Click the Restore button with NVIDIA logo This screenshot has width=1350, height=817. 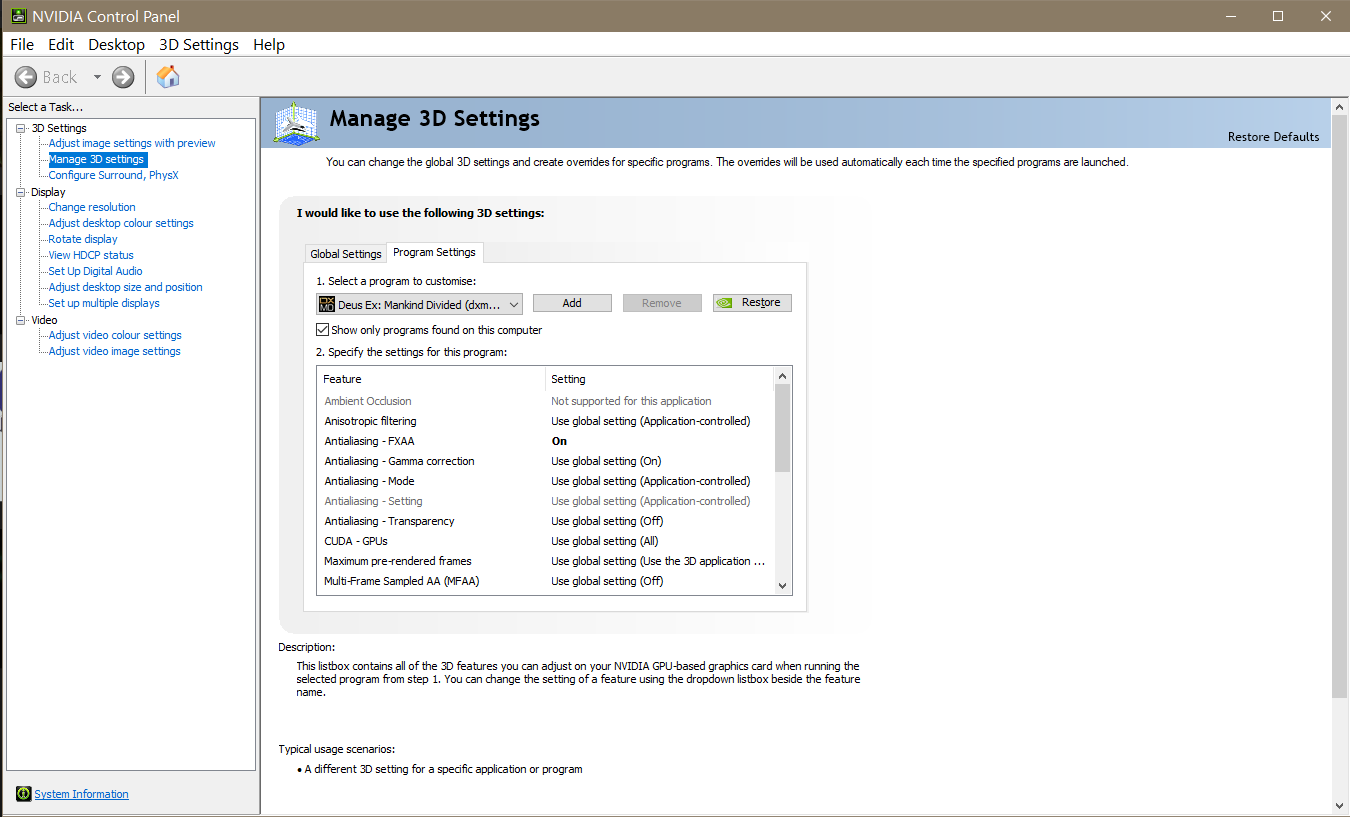click(752, 303)
